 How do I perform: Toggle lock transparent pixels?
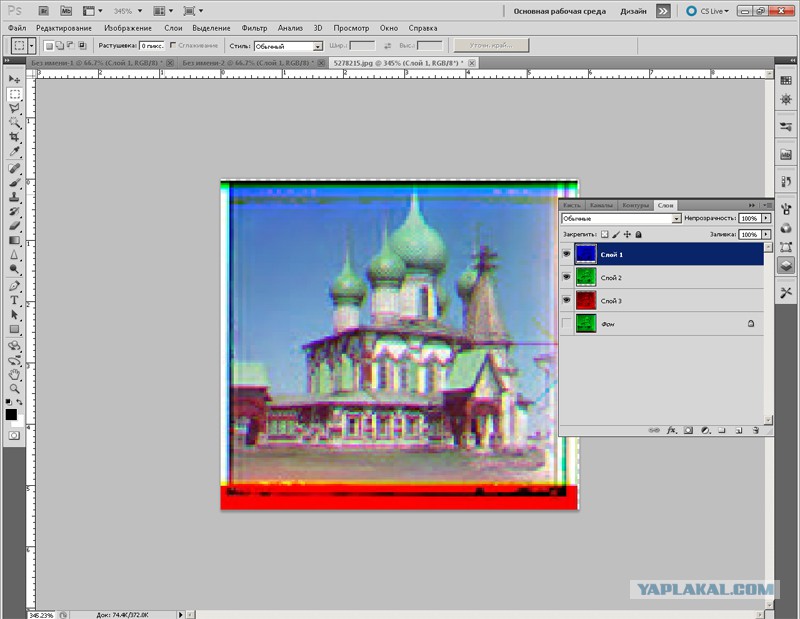(605, 234)
